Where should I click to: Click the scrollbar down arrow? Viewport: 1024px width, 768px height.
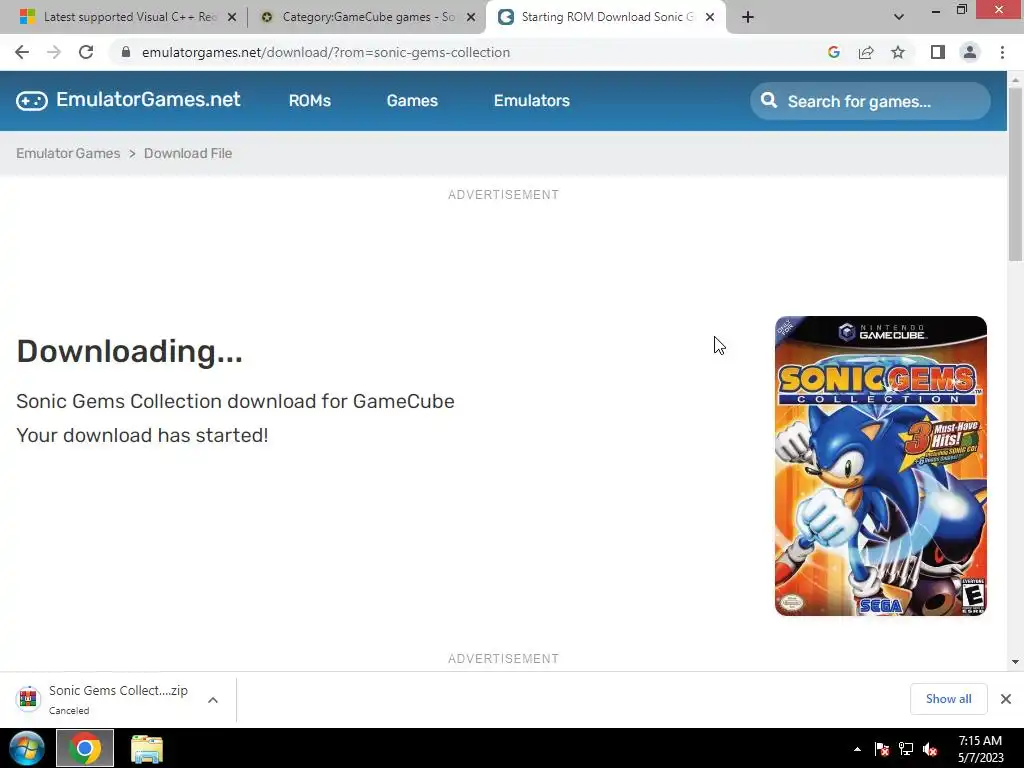tap(1015, 662)
